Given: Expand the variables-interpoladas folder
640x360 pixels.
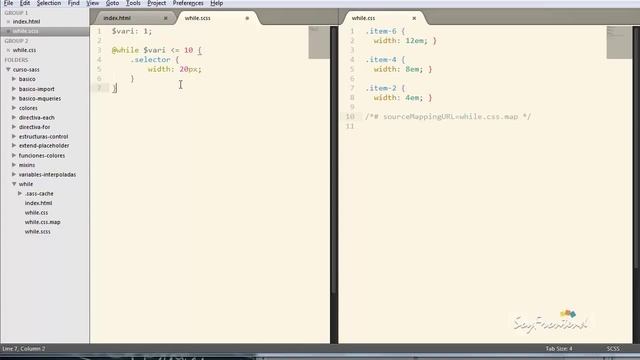Looking at the screenshot, I should pyautogui.click(x=14, y=174).
